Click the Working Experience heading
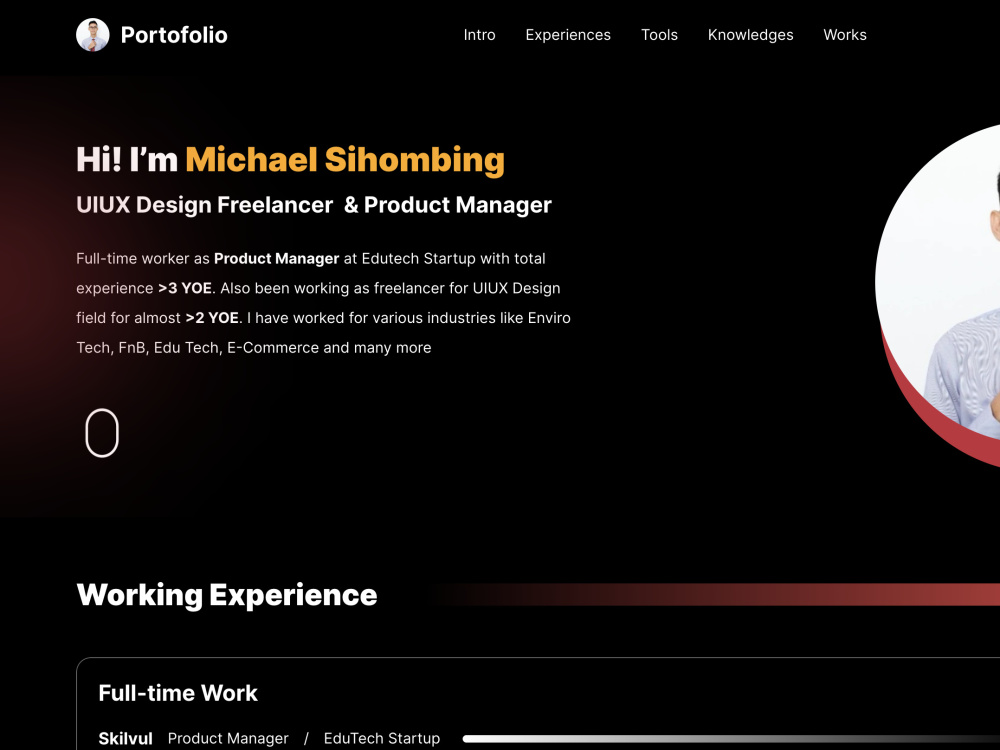The width and height of the screenshot is (1000, 750). point(226,595)
